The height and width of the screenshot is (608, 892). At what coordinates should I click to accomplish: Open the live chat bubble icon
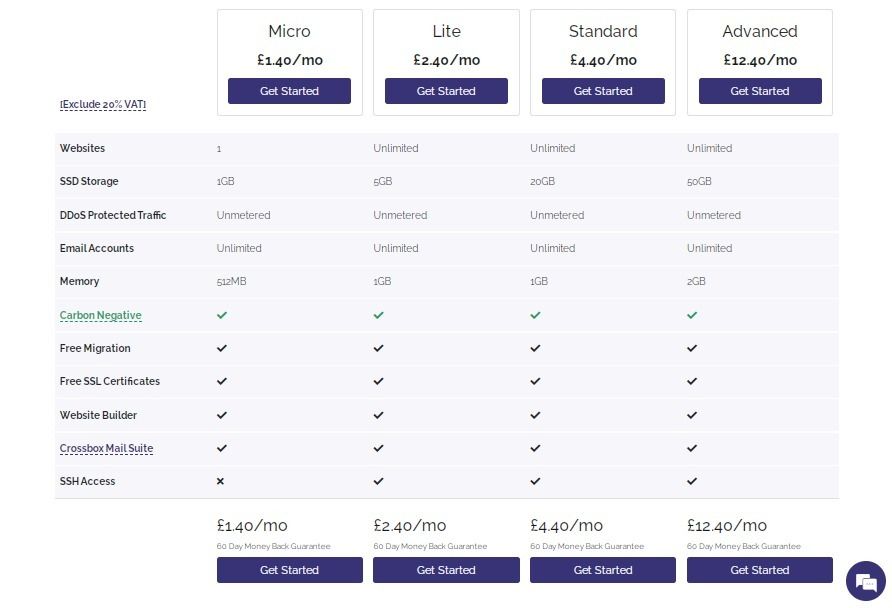click(866, 581)
